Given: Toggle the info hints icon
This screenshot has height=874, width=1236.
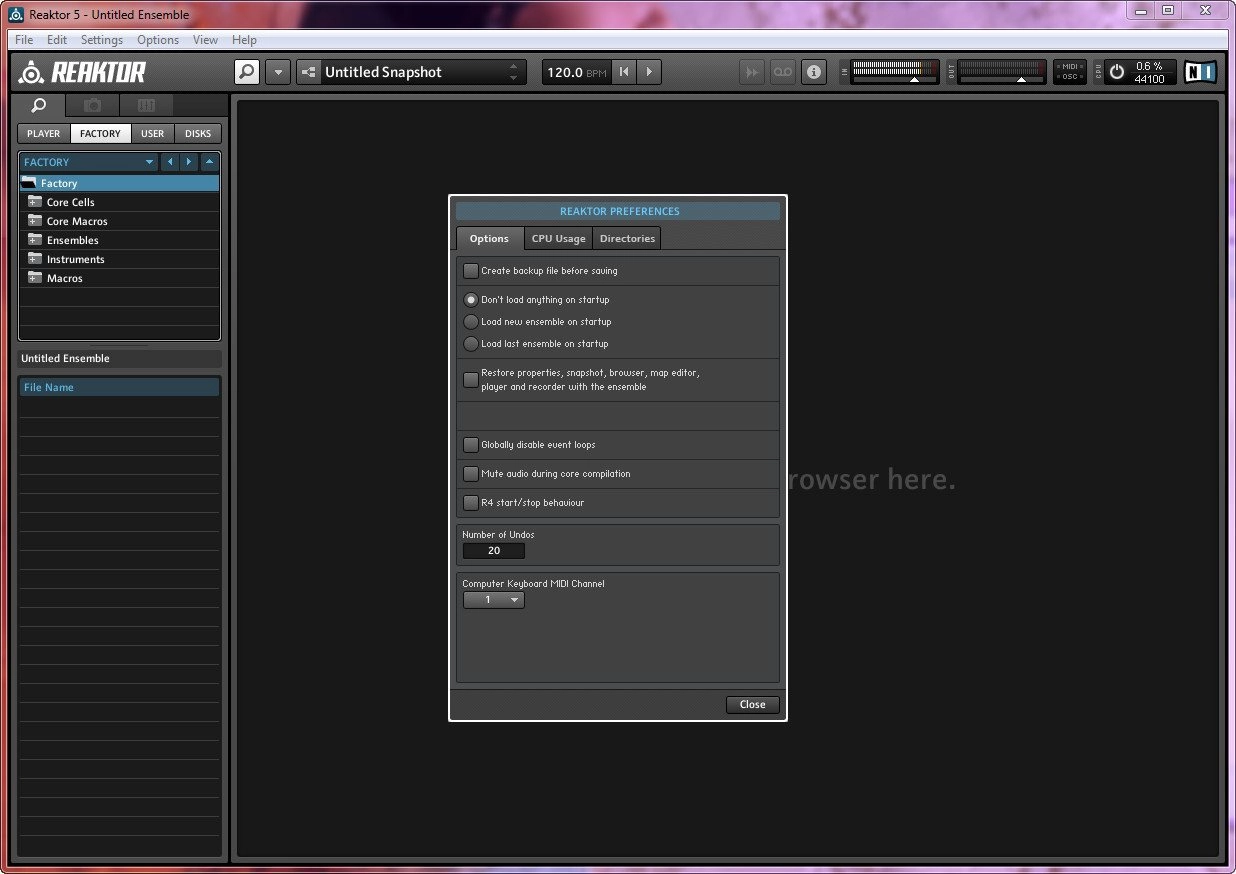Looking at the screenshot, I should coord(814,72).
